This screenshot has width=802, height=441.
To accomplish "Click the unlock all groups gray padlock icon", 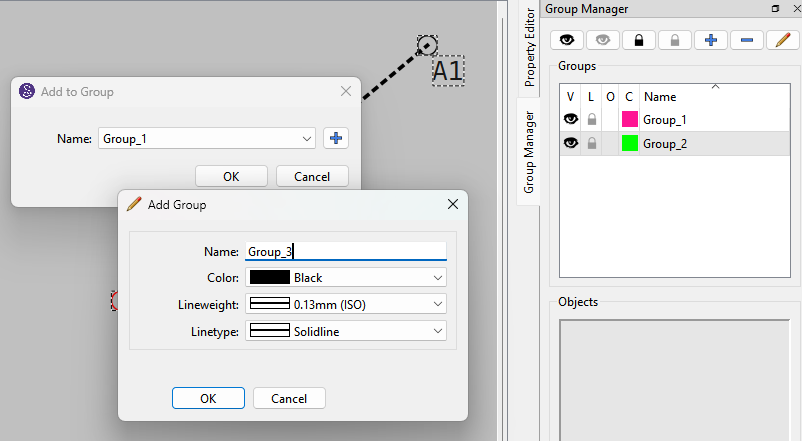I will [675, 40].
